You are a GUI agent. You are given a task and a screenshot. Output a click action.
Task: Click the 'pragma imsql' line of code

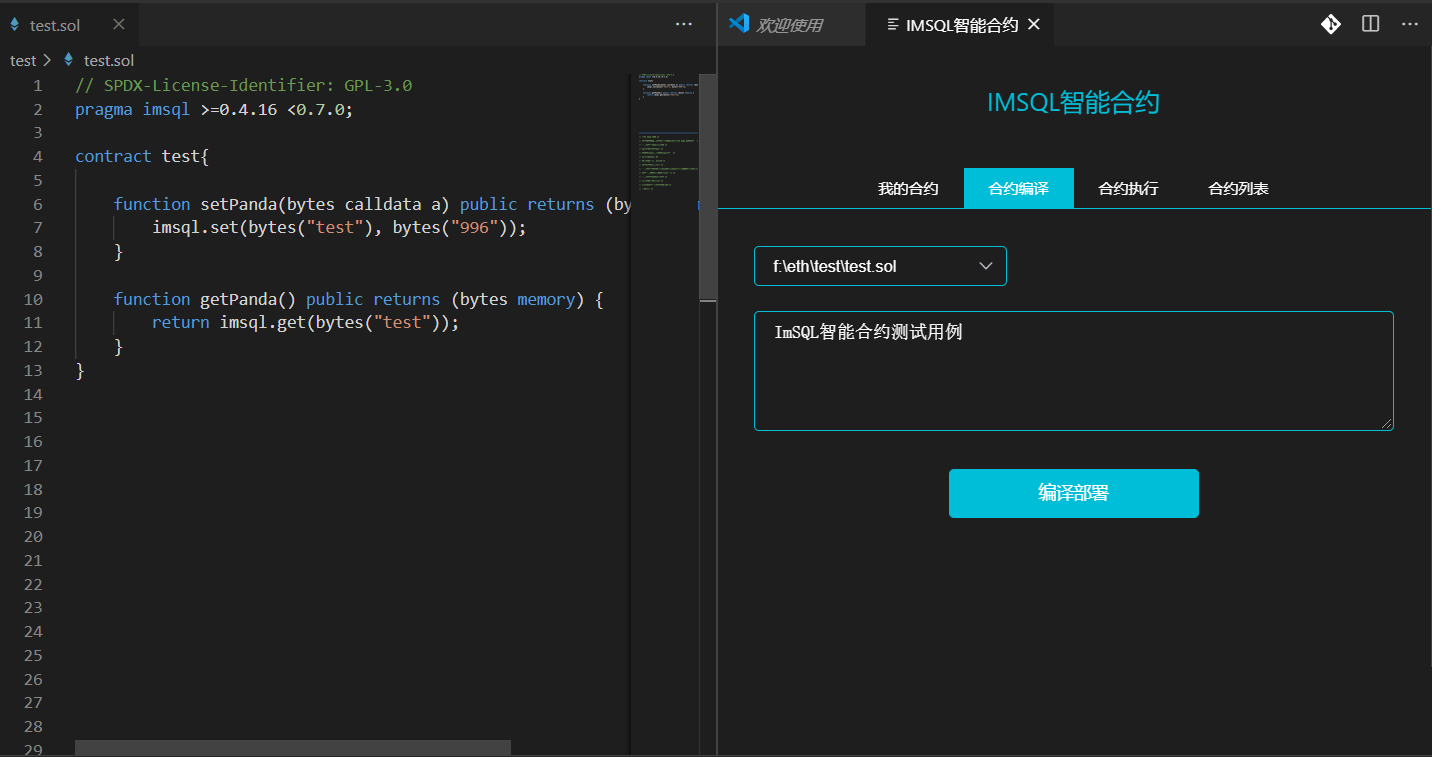214,109
